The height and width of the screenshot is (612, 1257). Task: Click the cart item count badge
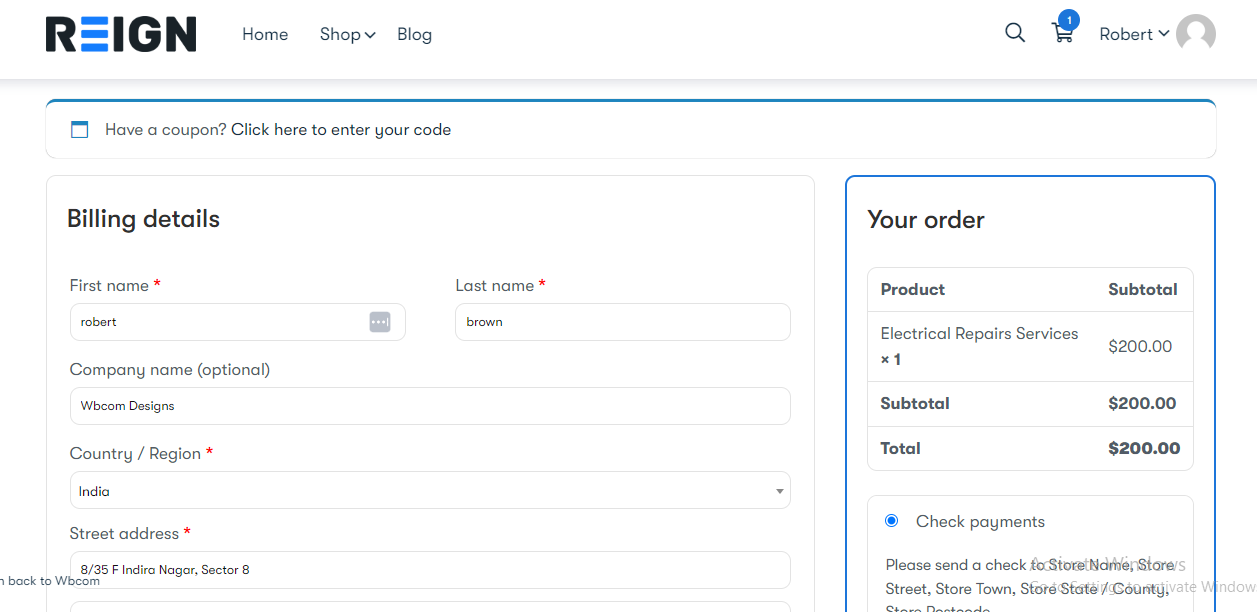pyautogui.click(x=1069, y=20)
